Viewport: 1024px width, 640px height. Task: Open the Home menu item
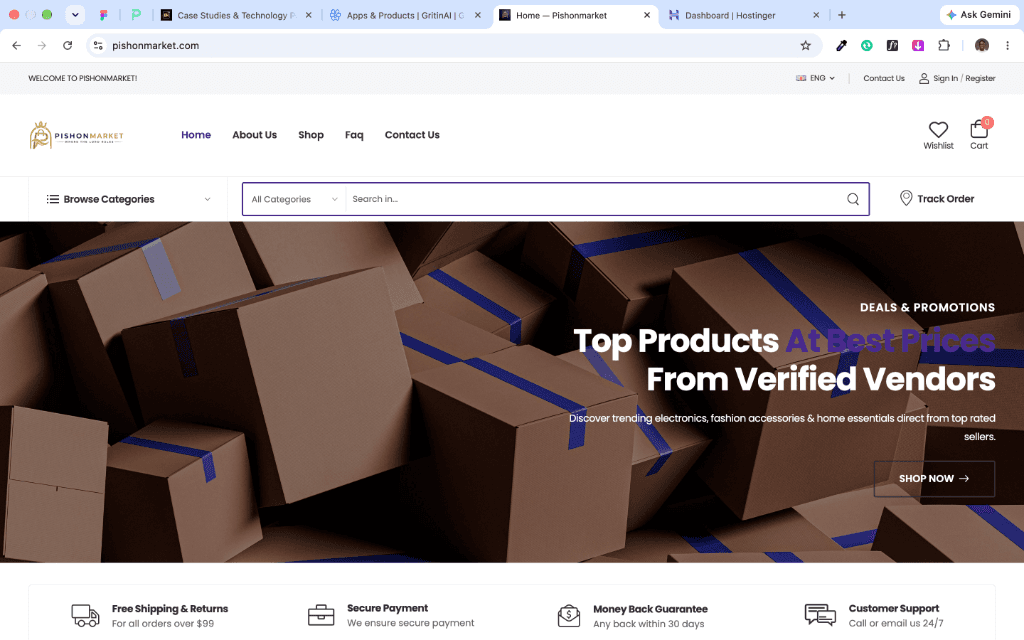[196, 135]
